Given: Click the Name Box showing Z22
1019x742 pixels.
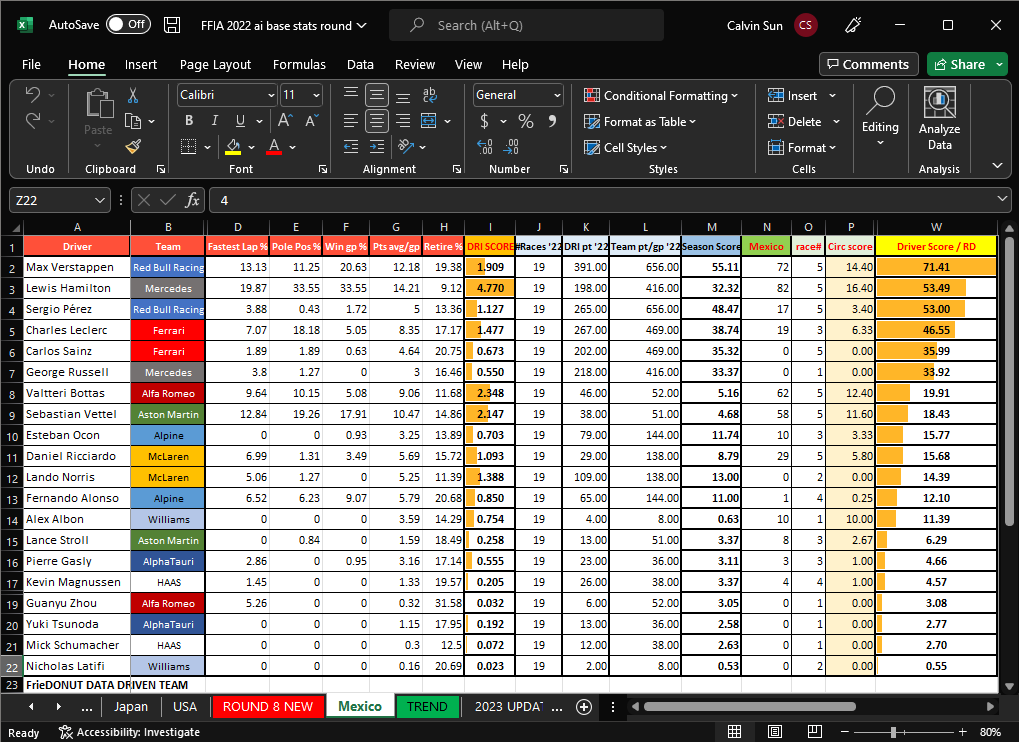Looking at the screenshot, I should click(59, 200).
